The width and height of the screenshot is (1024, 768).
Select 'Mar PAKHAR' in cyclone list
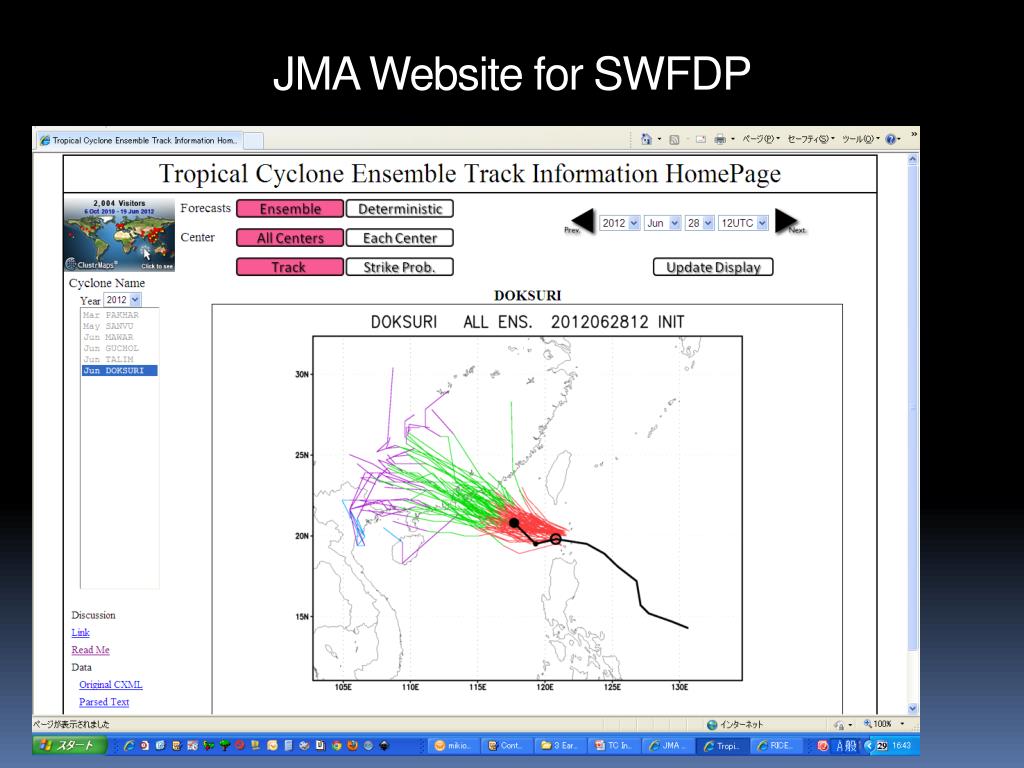click(120, 315)
